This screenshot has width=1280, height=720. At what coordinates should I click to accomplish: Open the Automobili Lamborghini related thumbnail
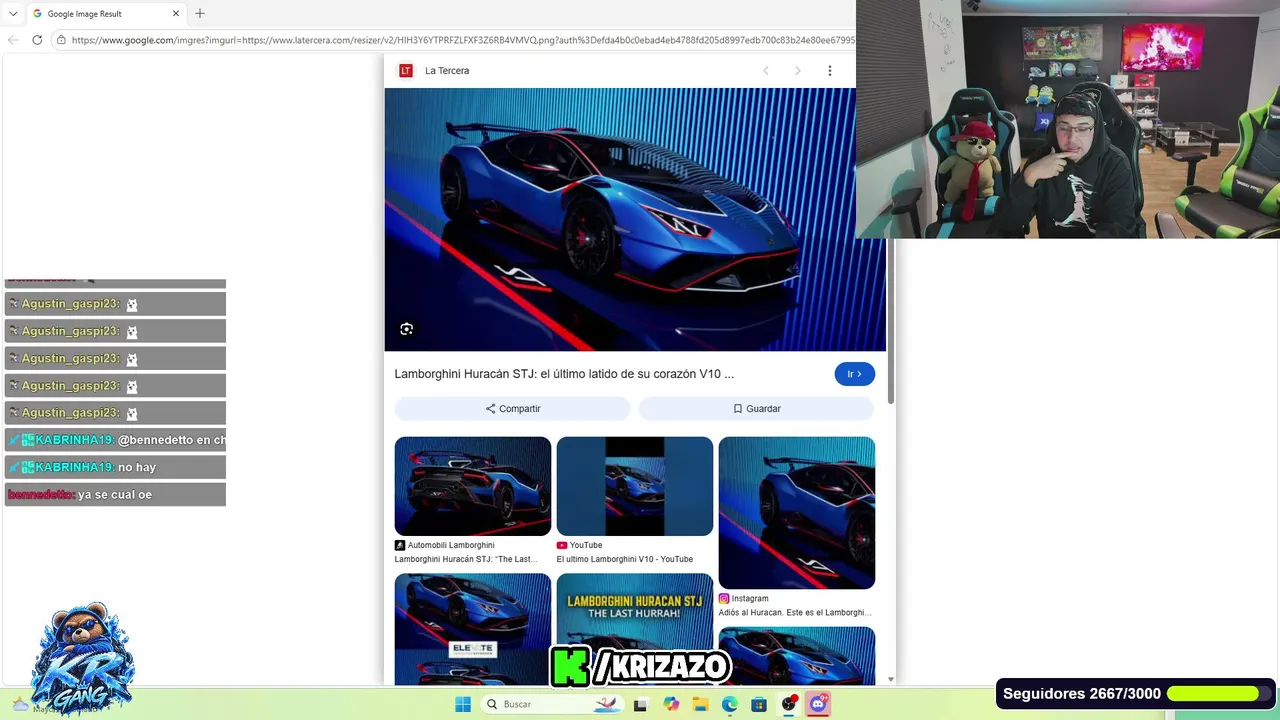473,486
